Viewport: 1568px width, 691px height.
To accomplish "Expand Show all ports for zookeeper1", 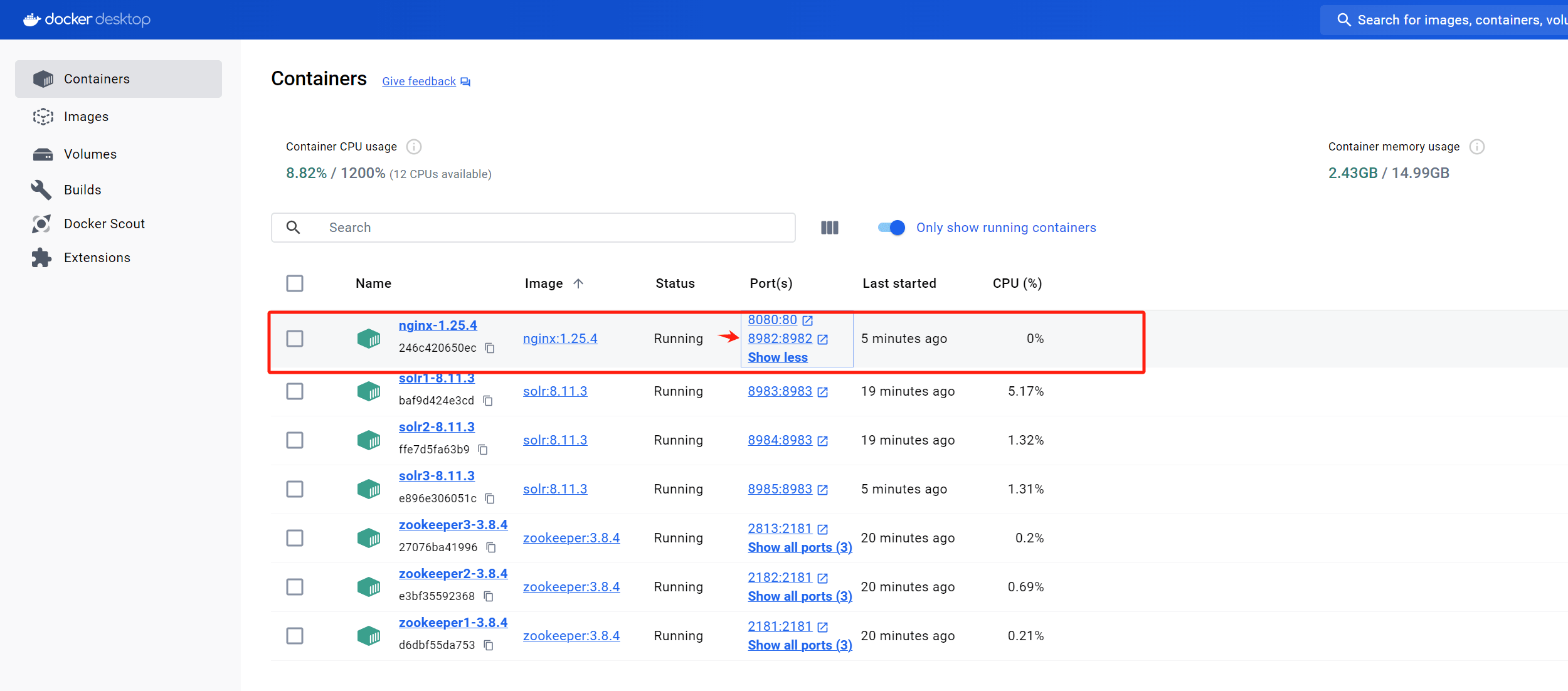I will pyautogui.click(x=800, y=645).
